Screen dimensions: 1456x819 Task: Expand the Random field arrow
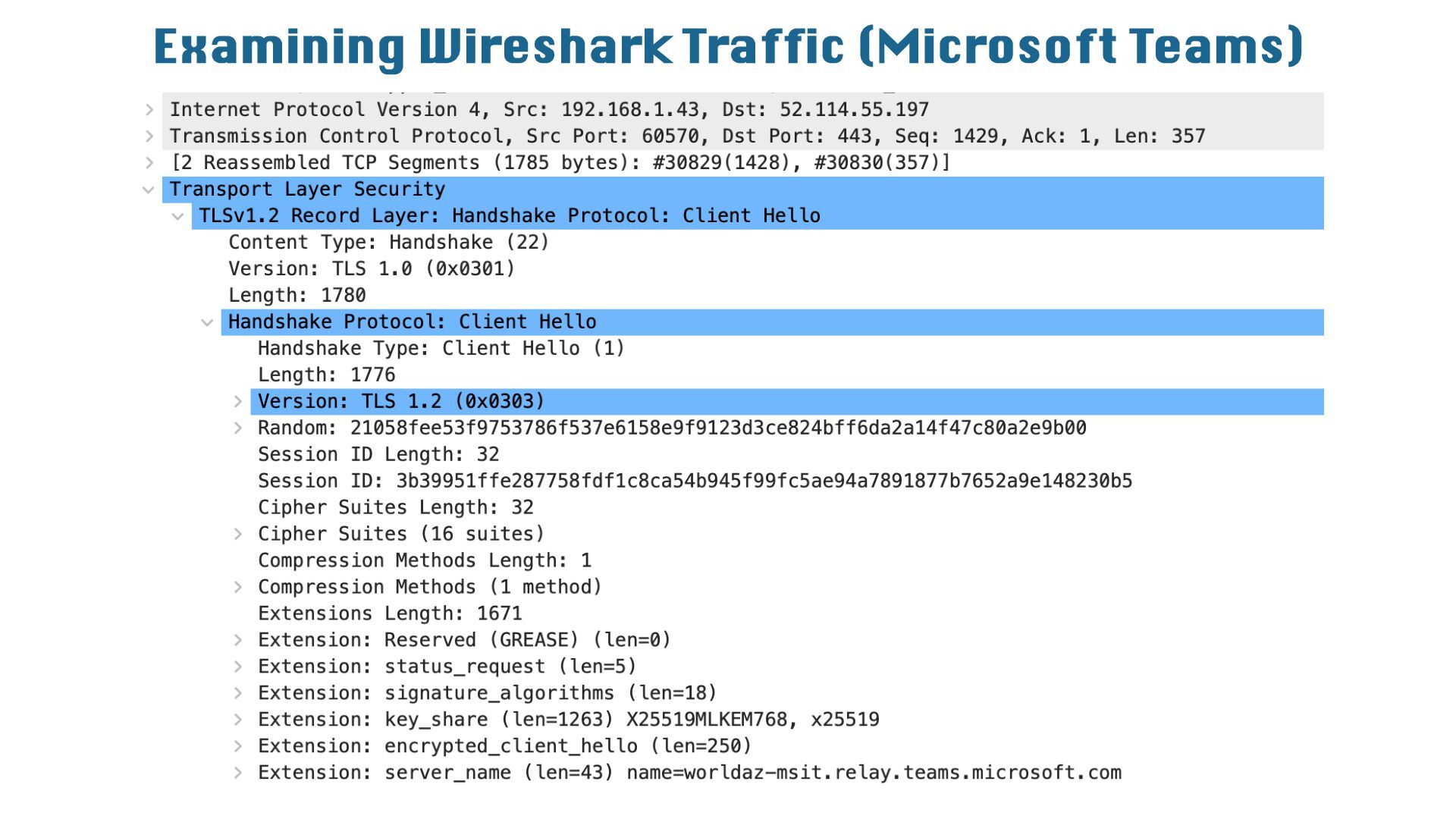[x=237, y=428]
